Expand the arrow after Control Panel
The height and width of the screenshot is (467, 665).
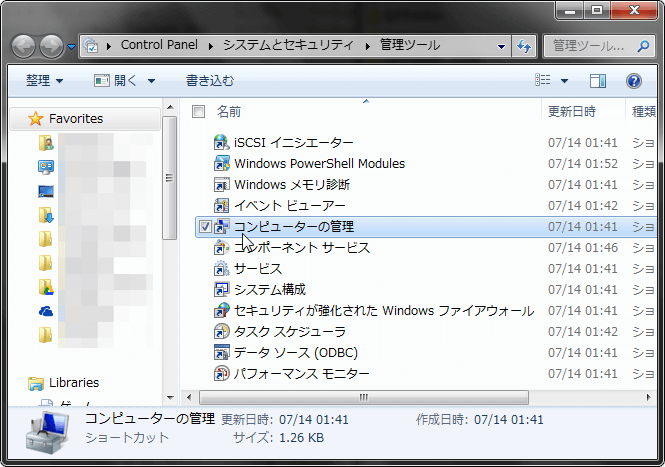(x=211, y=46)
